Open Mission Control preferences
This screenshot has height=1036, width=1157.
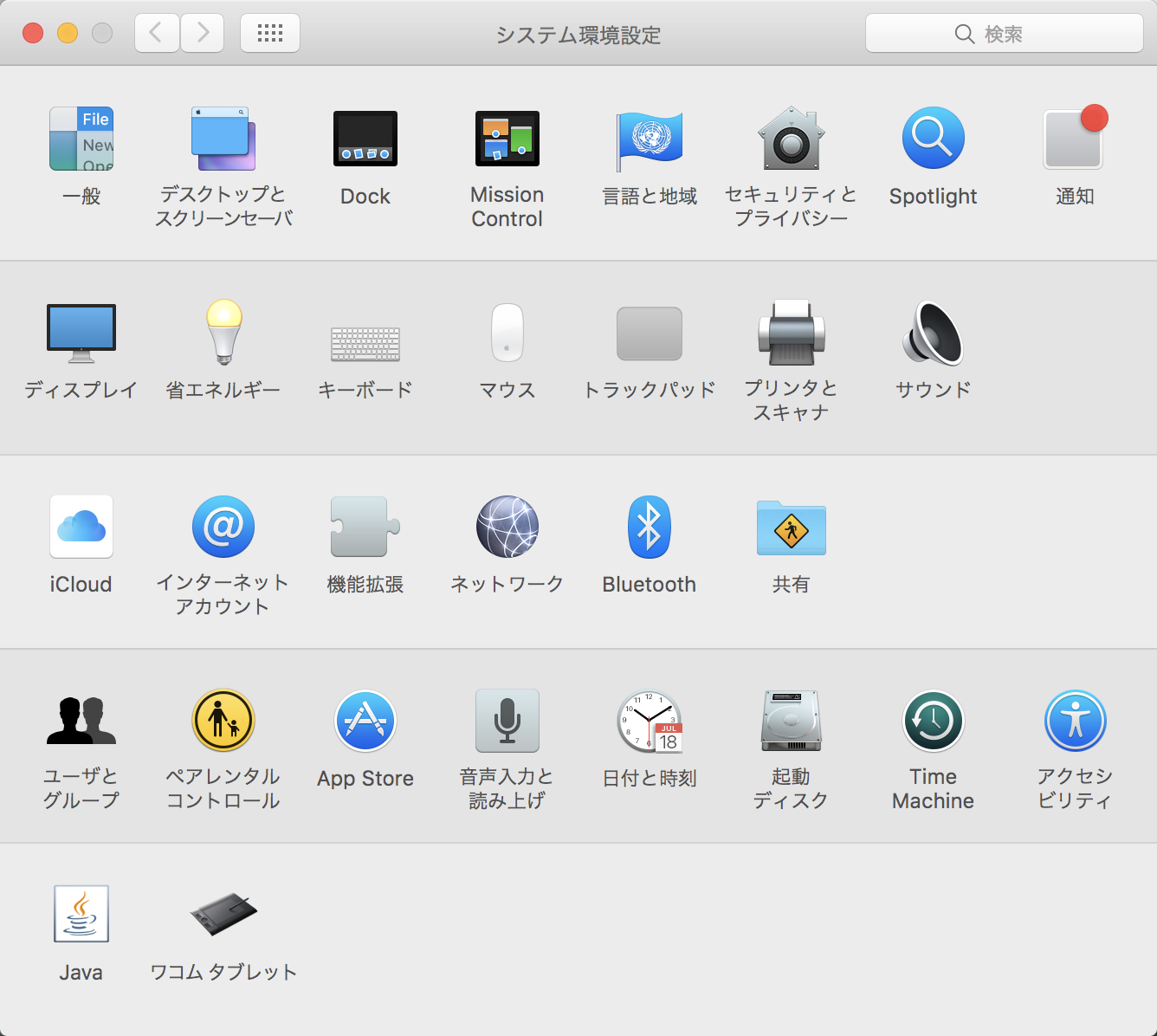(x=507, y=139)
